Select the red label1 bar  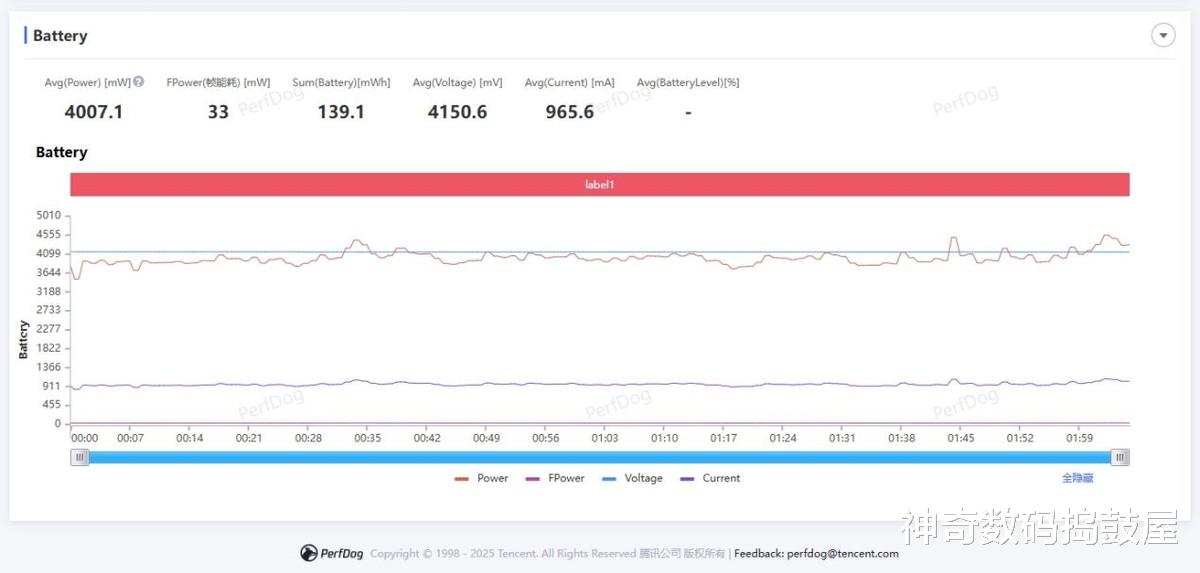point(599,185)
